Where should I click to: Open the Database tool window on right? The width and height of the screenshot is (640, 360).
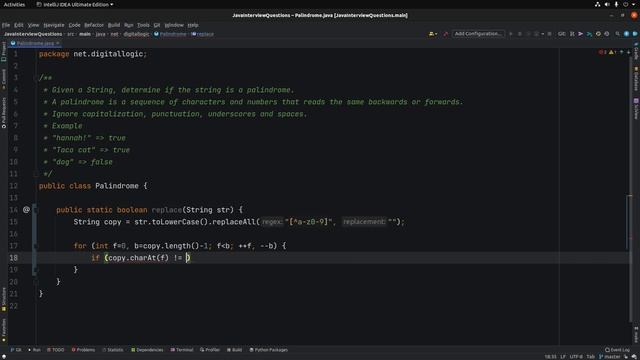[636, 79]
